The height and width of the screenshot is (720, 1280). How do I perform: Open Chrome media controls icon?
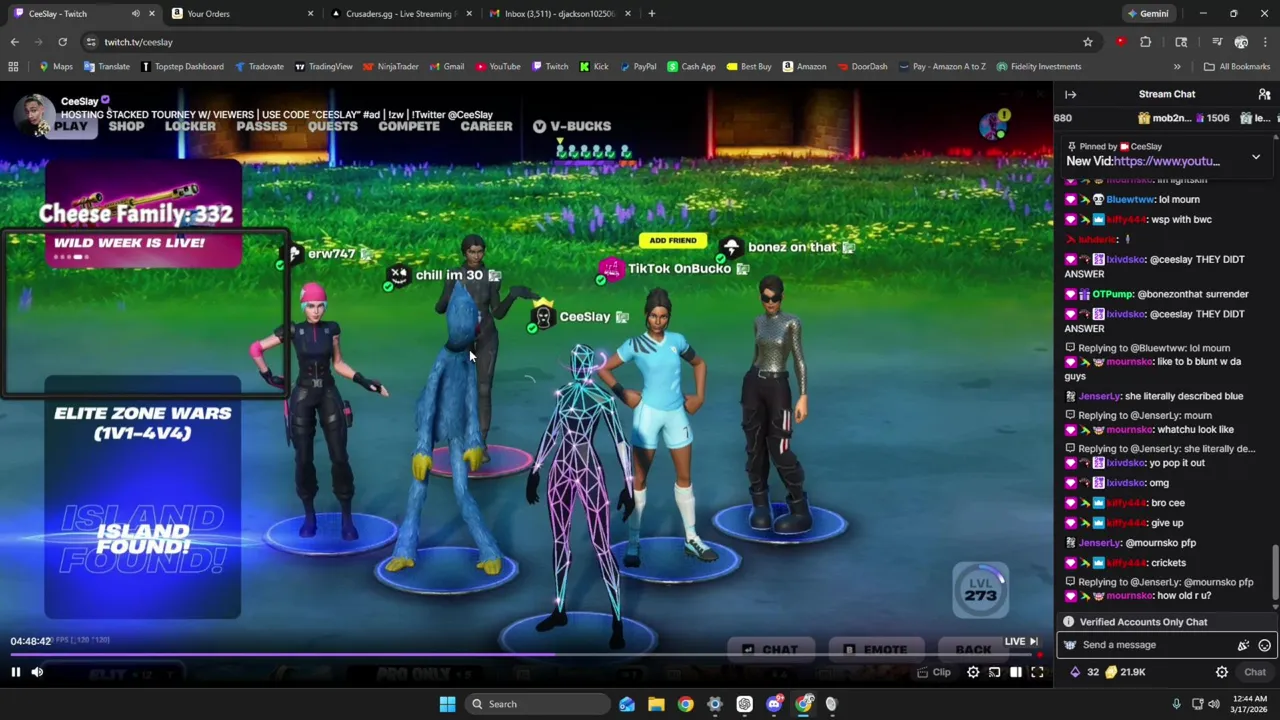coord(1217,42)
